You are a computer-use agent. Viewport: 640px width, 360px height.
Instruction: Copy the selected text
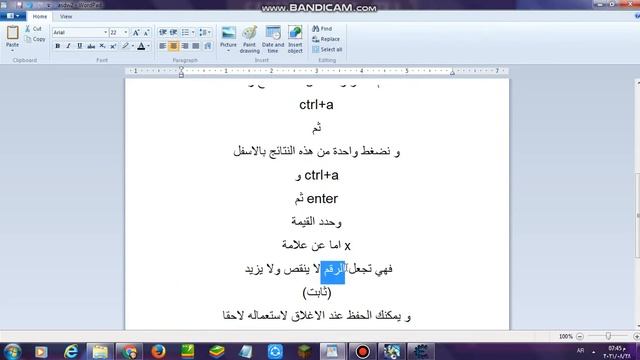35,39
